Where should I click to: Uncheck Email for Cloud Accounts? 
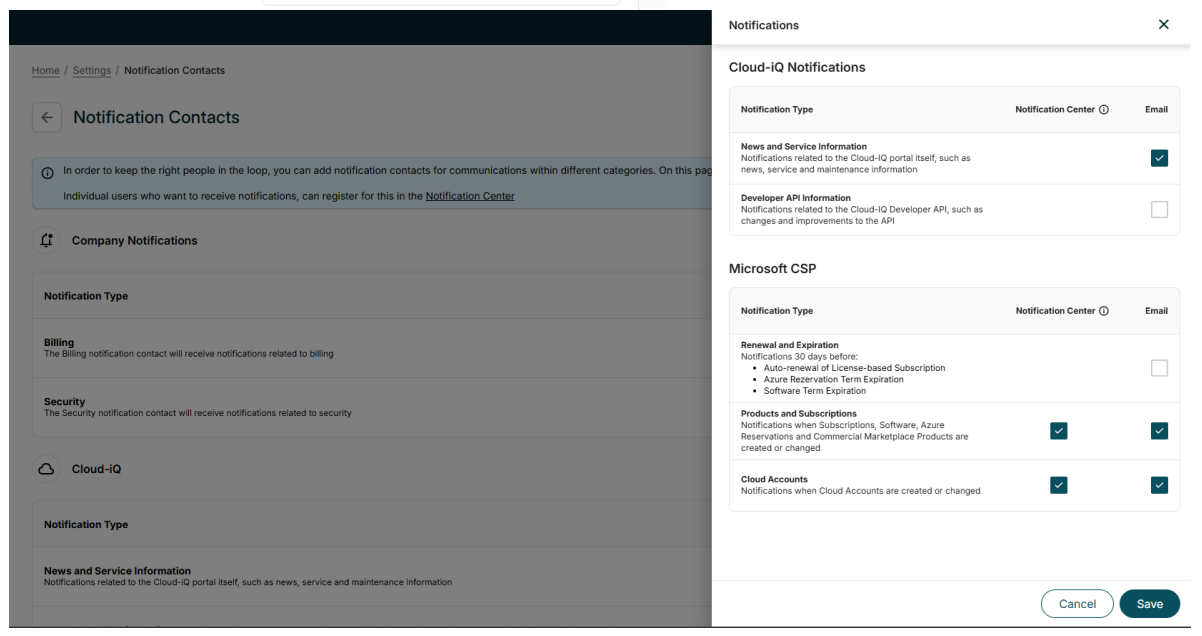1159,485
